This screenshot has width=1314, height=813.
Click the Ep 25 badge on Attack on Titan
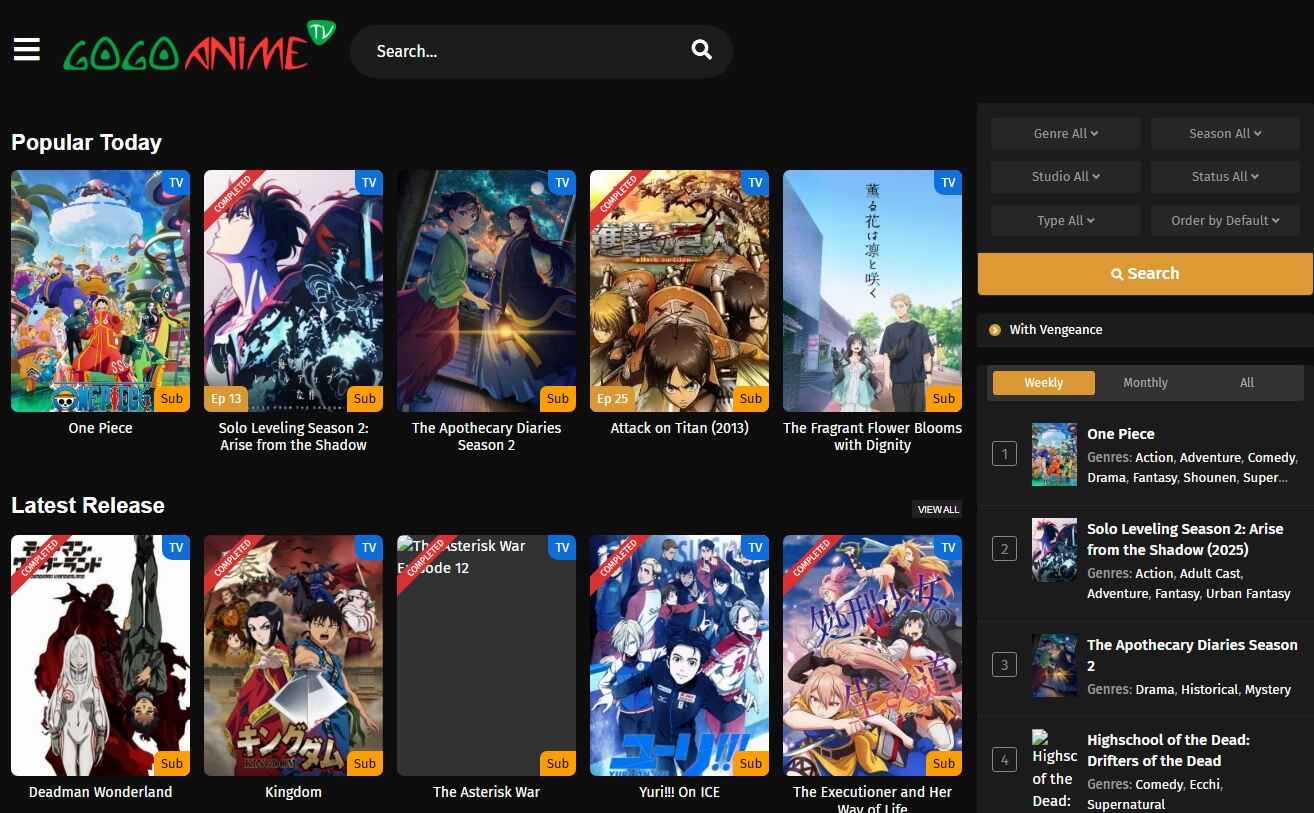pos(612,398)
